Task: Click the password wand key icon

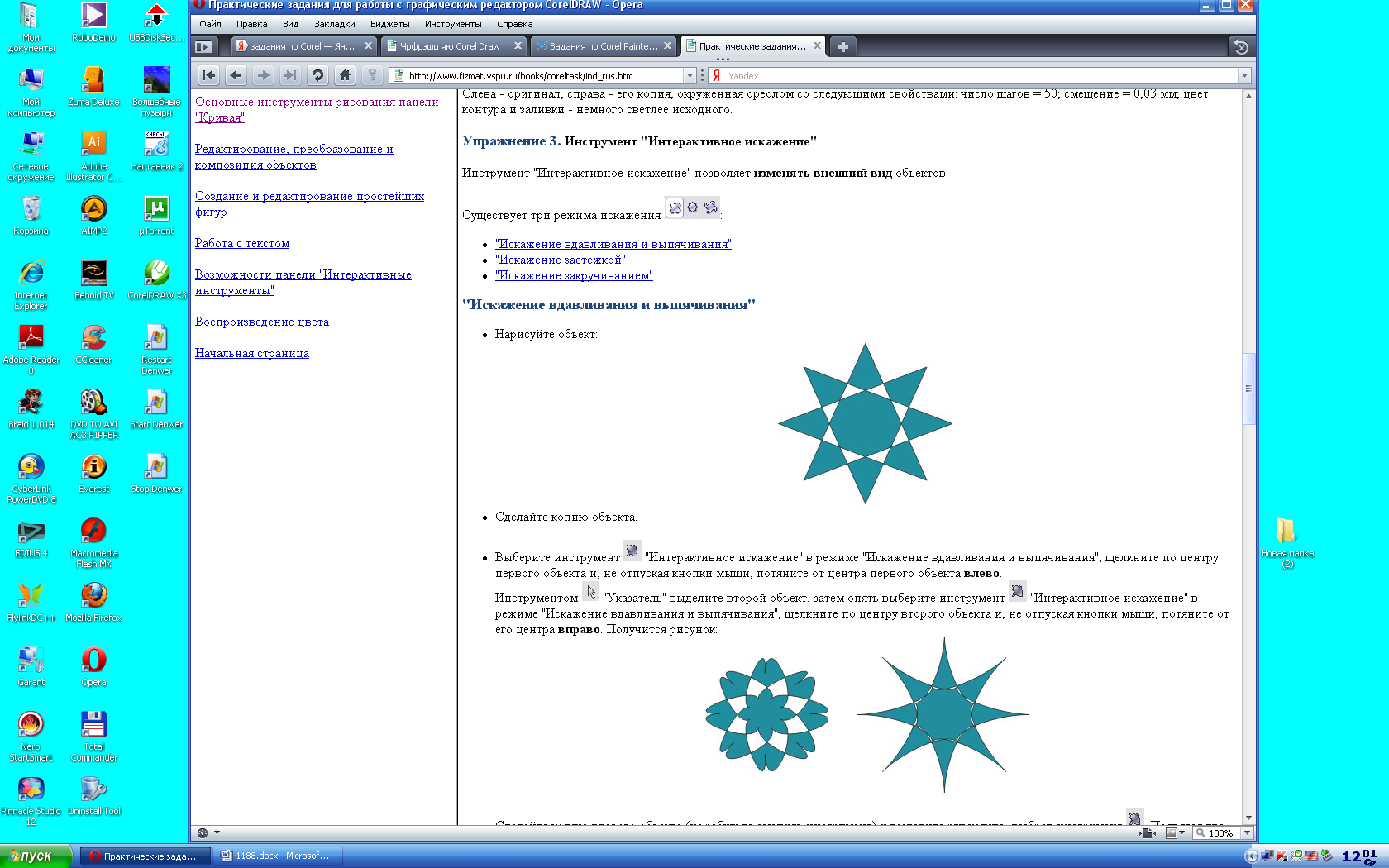Action: point(372,75)
